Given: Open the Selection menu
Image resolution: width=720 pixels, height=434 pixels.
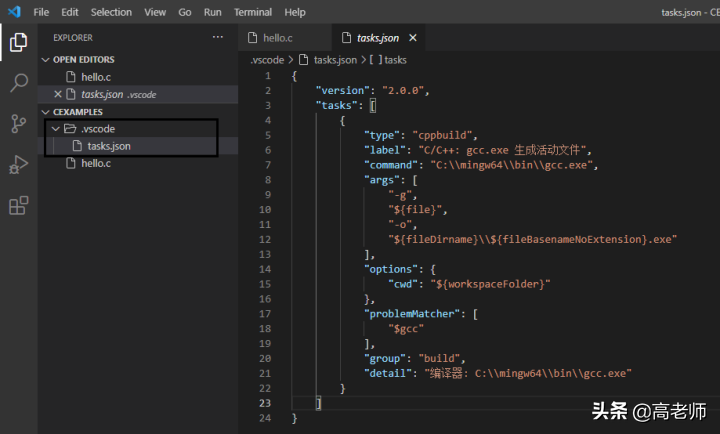Looking at the screenshot, I should pos(111,12).
